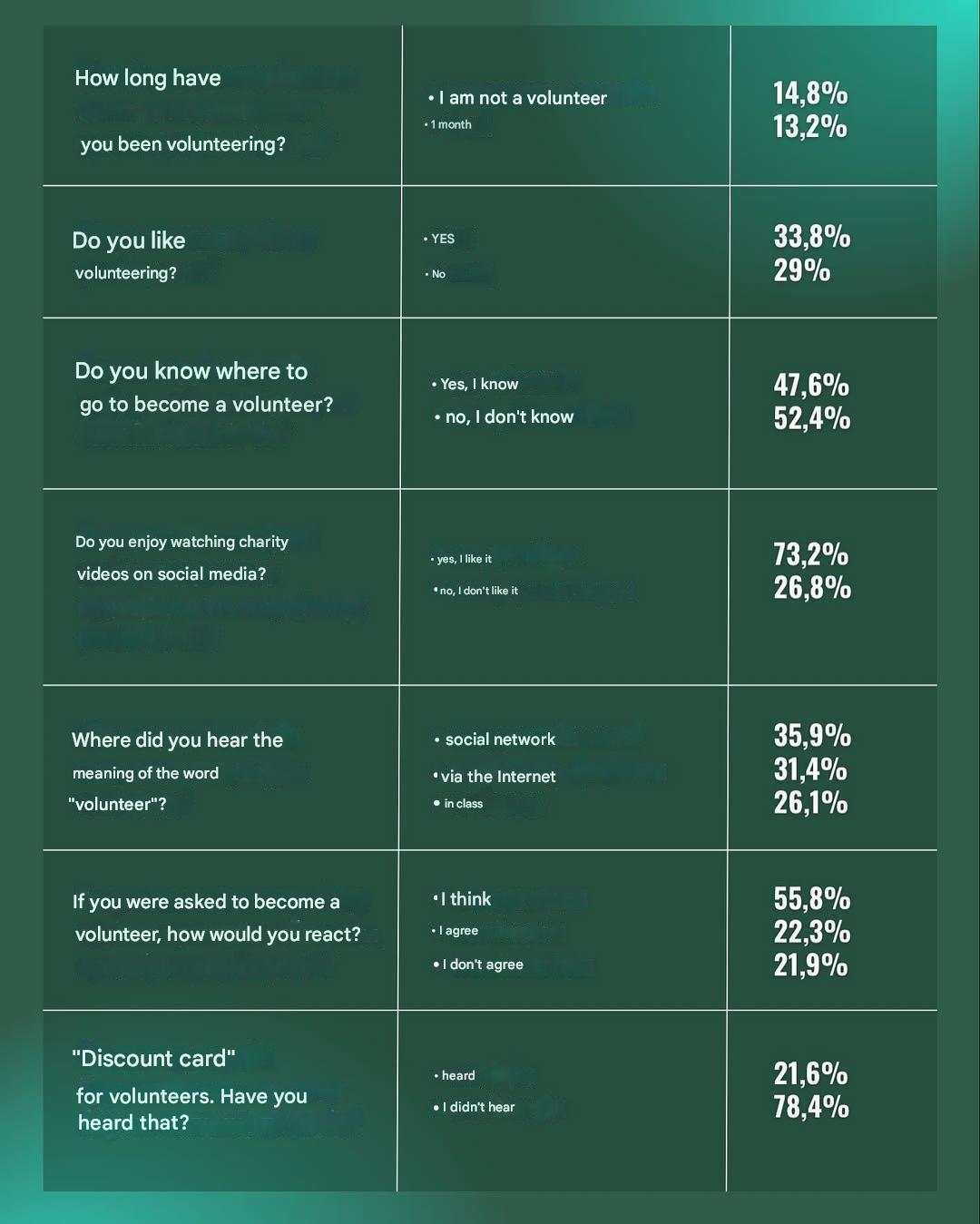Image resolution: width=980 pixels, height=1224 pixels.
Task: Select the "via the Internet" answer
Action: point(497,777)
